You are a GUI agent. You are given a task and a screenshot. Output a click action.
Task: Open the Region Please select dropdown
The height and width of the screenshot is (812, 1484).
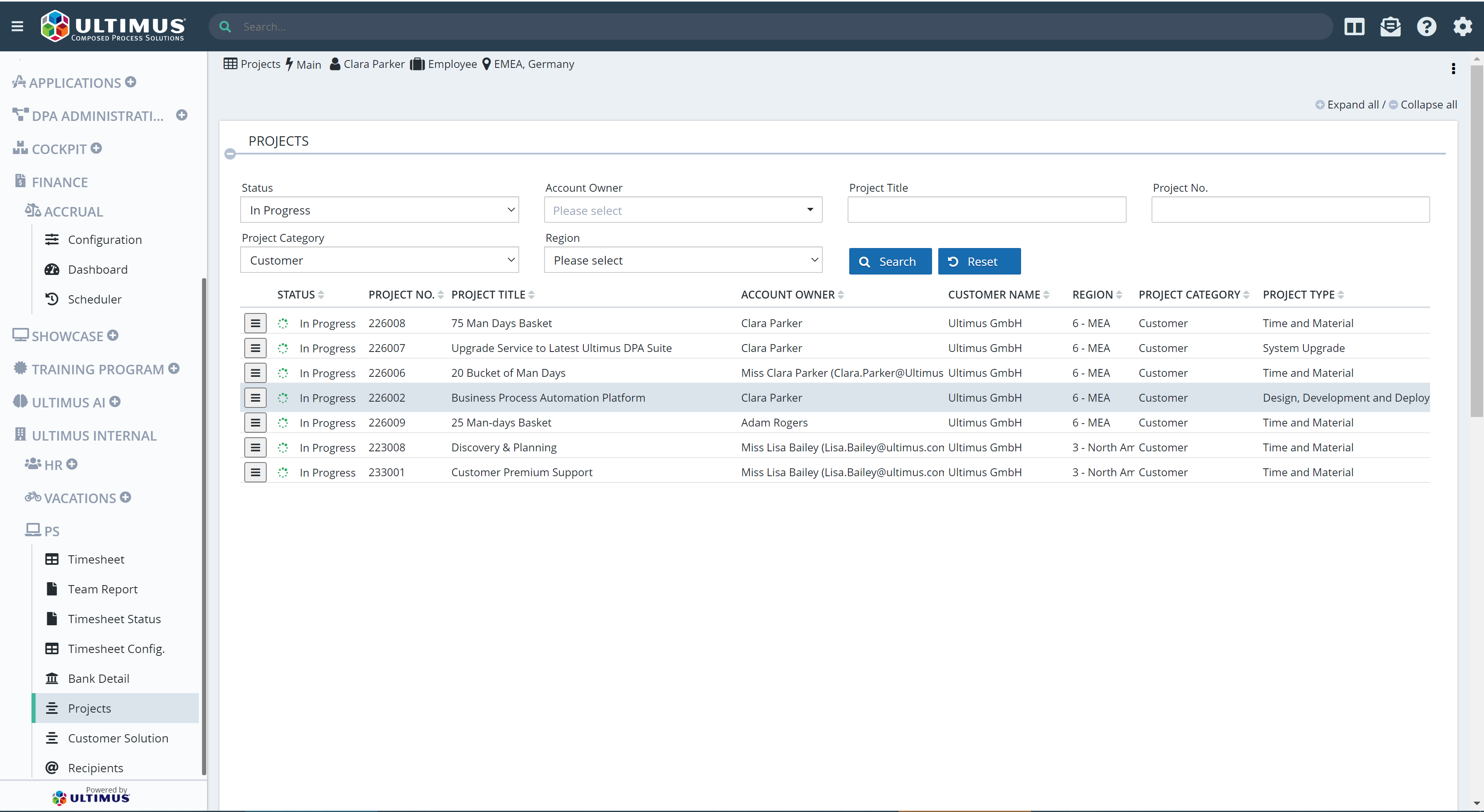683,260
